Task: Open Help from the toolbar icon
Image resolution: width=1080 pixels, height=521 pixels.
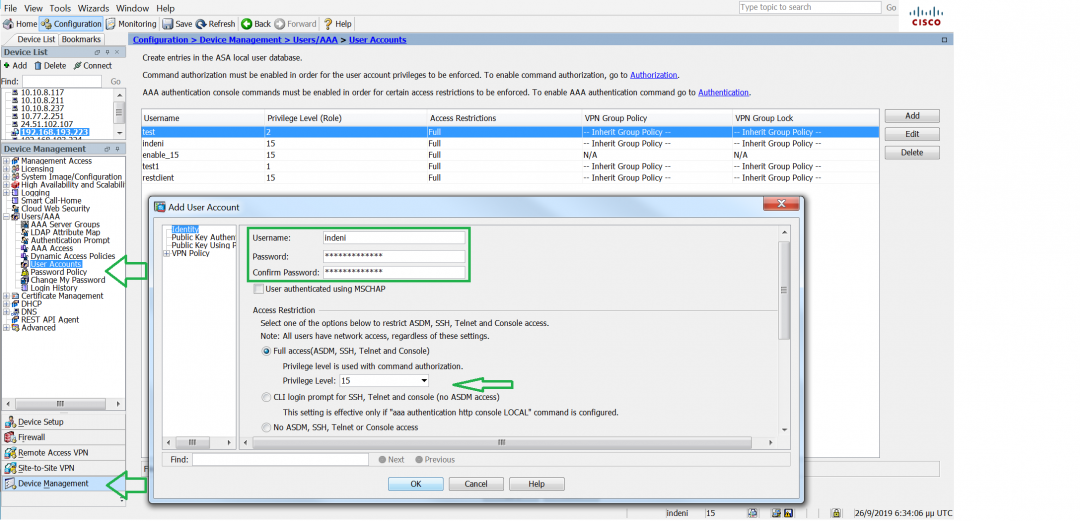Action: tap(327, 23)
